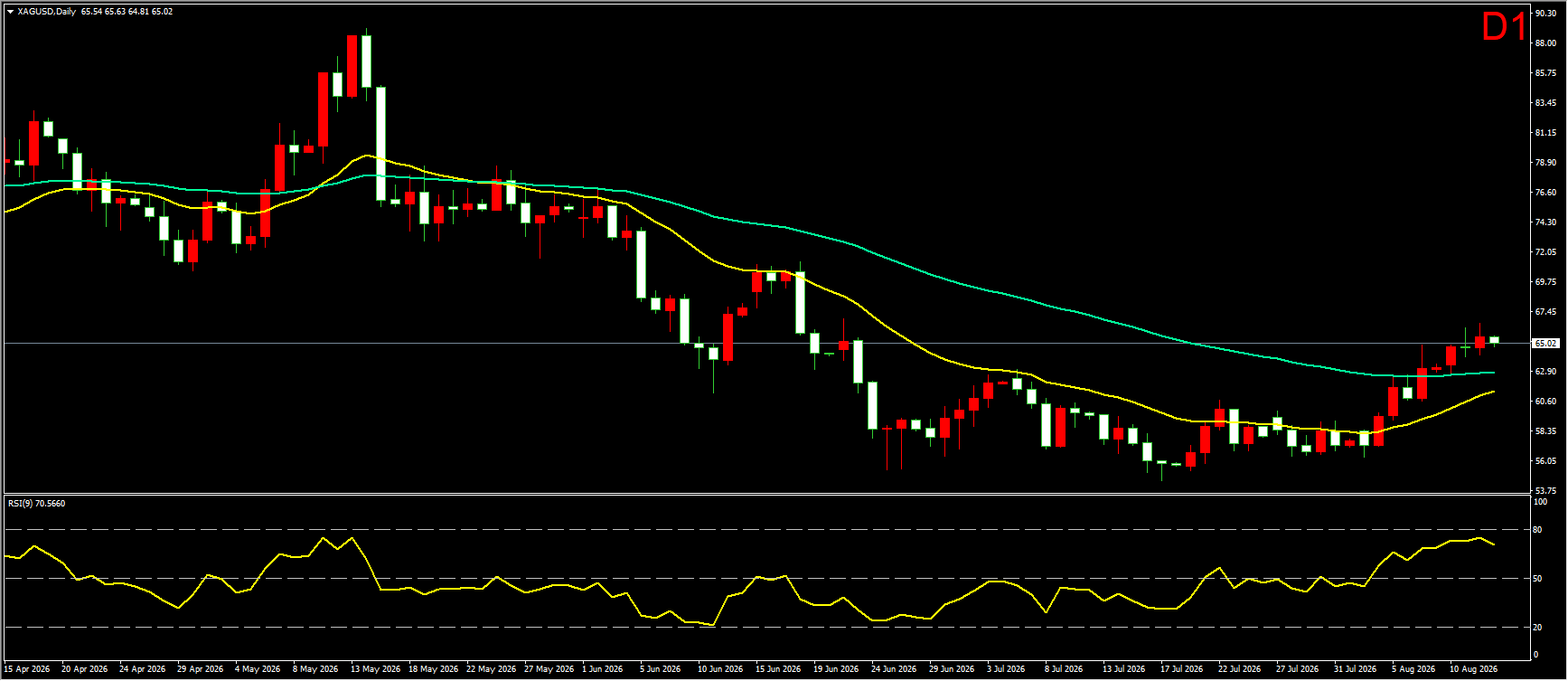Click the 22 May 2026 time axis label
1568x681 pixels.
point(492,670)
